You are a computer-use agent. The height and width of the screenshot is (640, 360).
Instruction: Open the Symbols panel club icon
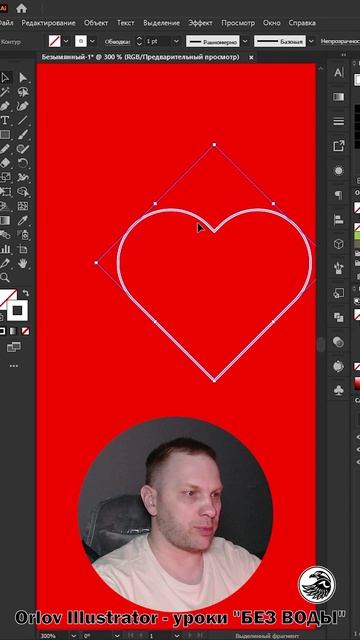coord(338,391)
